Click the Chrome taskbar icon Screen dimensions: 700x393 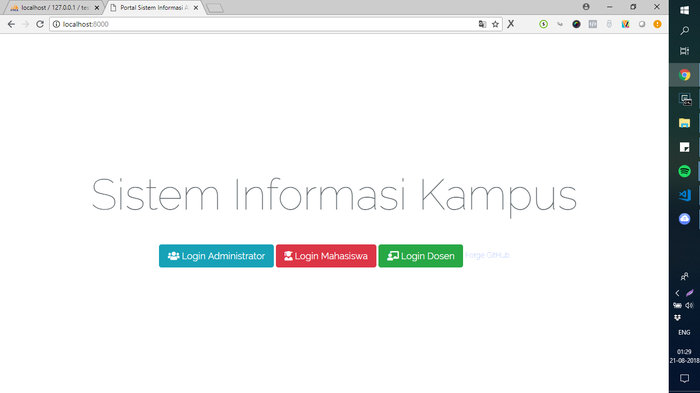(x=684, y=75)
